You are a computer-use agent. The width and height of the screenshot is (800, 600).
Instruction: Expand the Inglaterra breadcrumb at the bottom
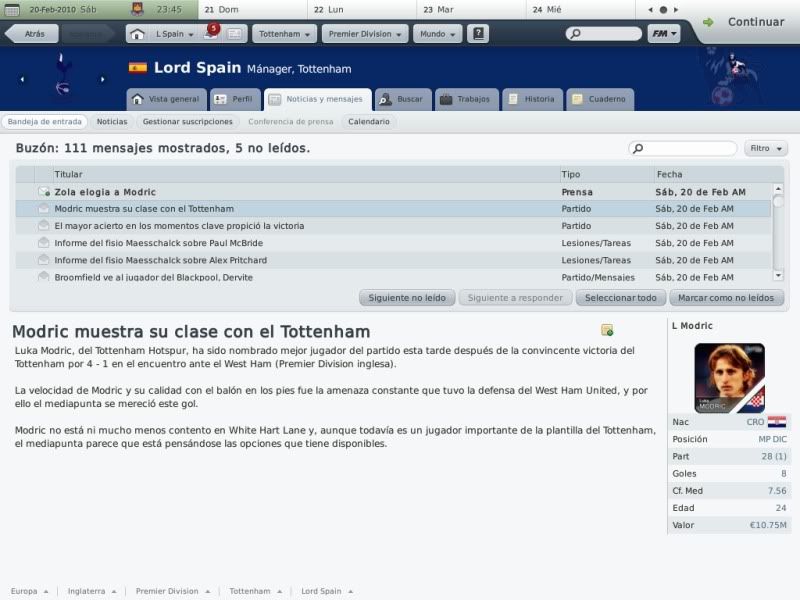pyautogui.click(x=92, y=591)
